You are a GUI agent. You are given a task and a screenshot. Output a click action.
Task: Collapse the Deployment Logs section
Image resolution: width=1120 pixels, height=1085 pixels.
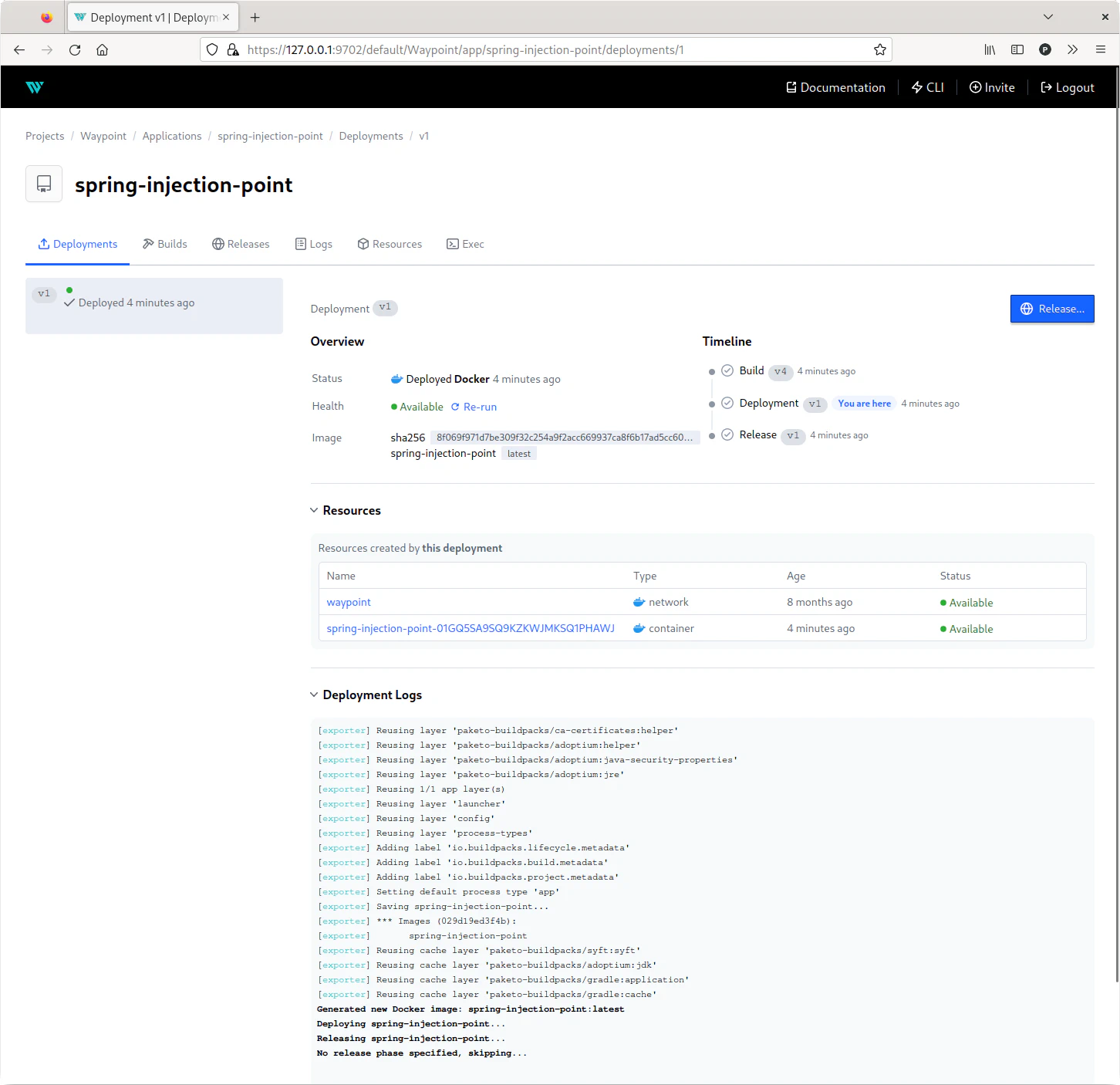click(x=314, y=695)
